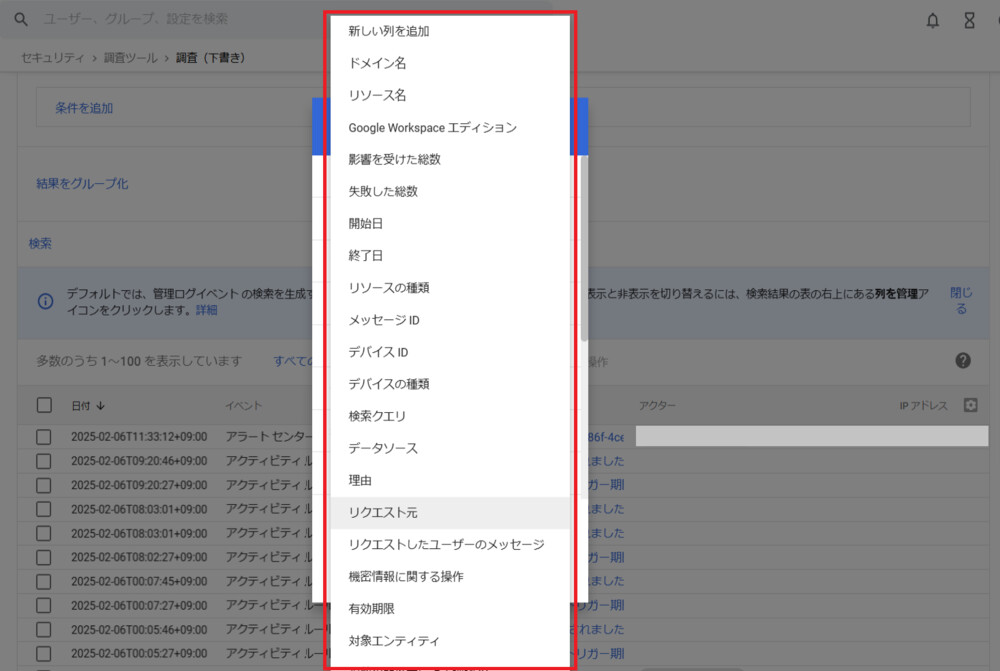Check the first 2025-02-06T08:03:01 row
The width and height of the screenshot is (1000, 671).
click(x=43, y=510)
